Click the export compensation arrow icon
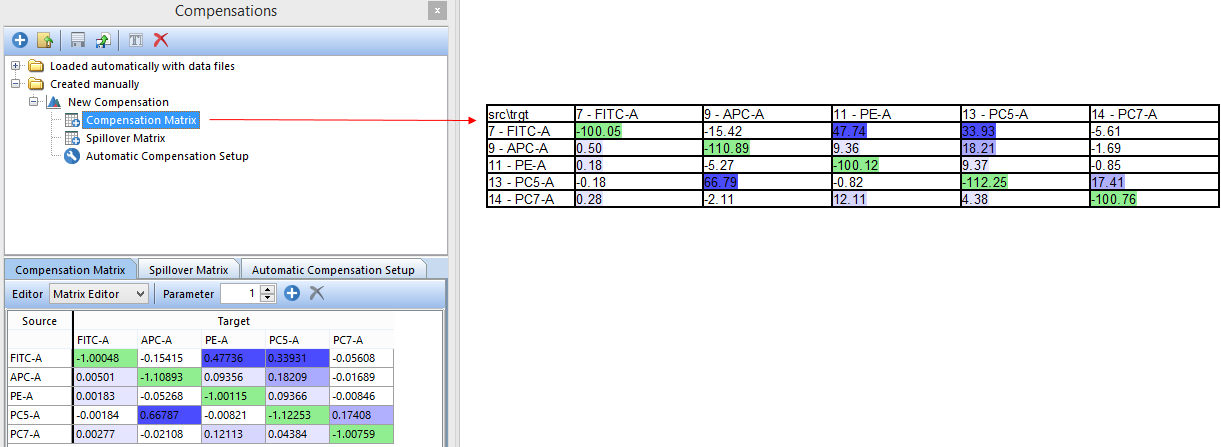 (x=102, y=40)
